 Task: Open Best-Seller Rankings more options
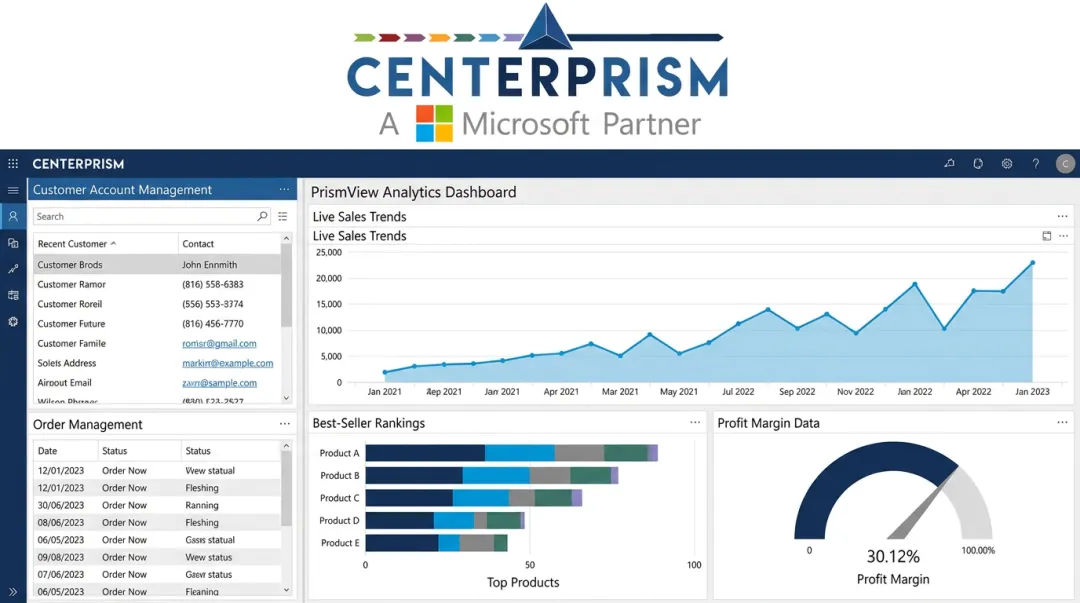[x=695, y=422]
